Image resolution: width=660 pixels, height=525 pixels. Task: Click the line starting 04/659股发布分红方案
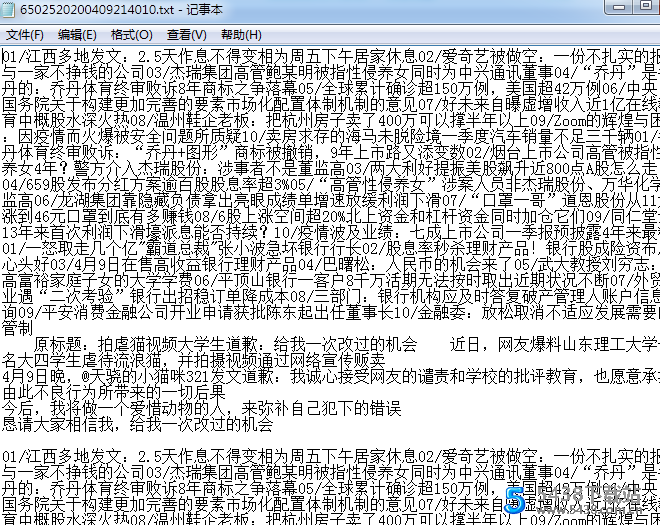pyautogui.click(x=330, y=184)
